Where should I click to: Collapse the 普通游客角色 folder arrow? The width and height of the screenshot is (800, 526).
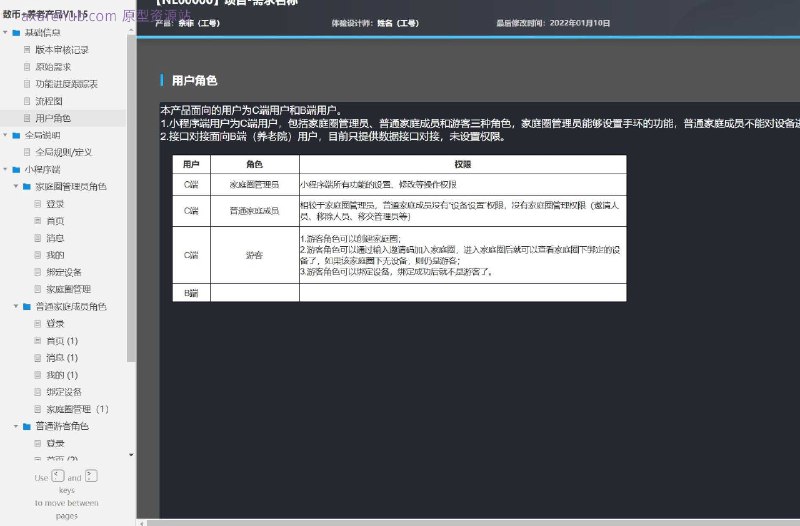pos(16,426)
